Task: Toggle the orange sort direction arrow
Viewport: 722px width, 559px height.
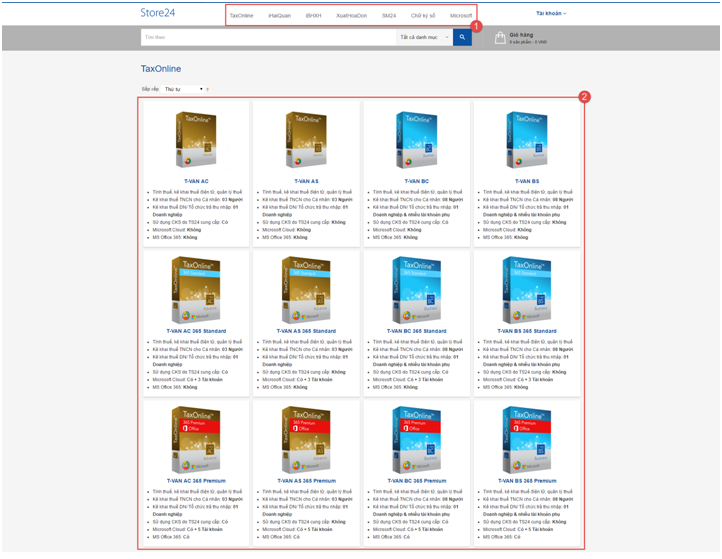Action: tap(208, 89)
